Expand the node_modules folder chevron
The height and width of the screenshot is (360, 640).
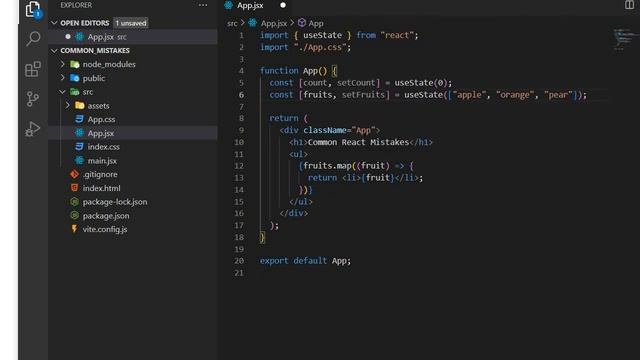[62, 64]
